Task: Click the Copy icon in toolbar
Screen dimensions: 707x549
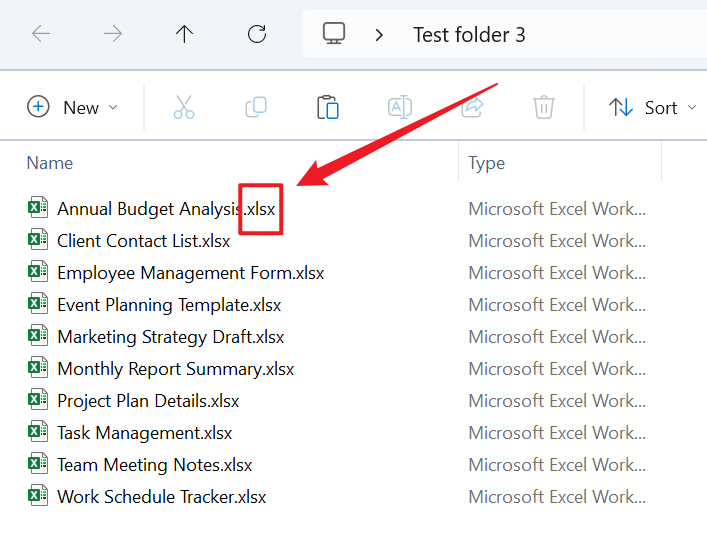Action: (256, 107)
